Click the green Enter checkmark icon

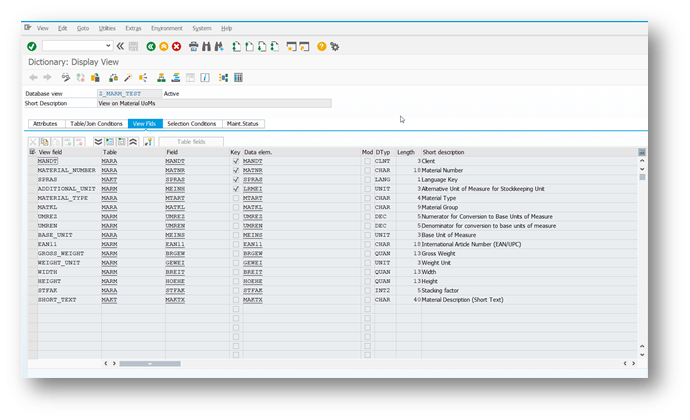pyautogui.click(x=32, y=46)
